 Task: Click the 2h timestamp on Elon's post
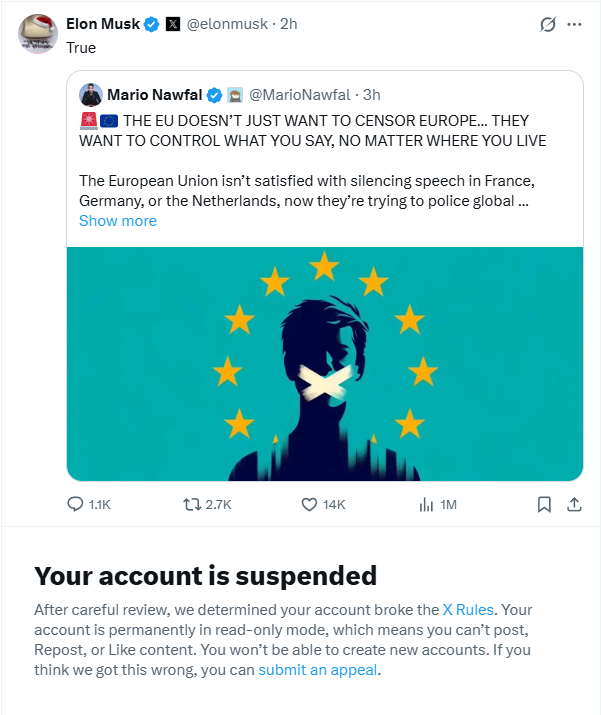coord(288,24)
